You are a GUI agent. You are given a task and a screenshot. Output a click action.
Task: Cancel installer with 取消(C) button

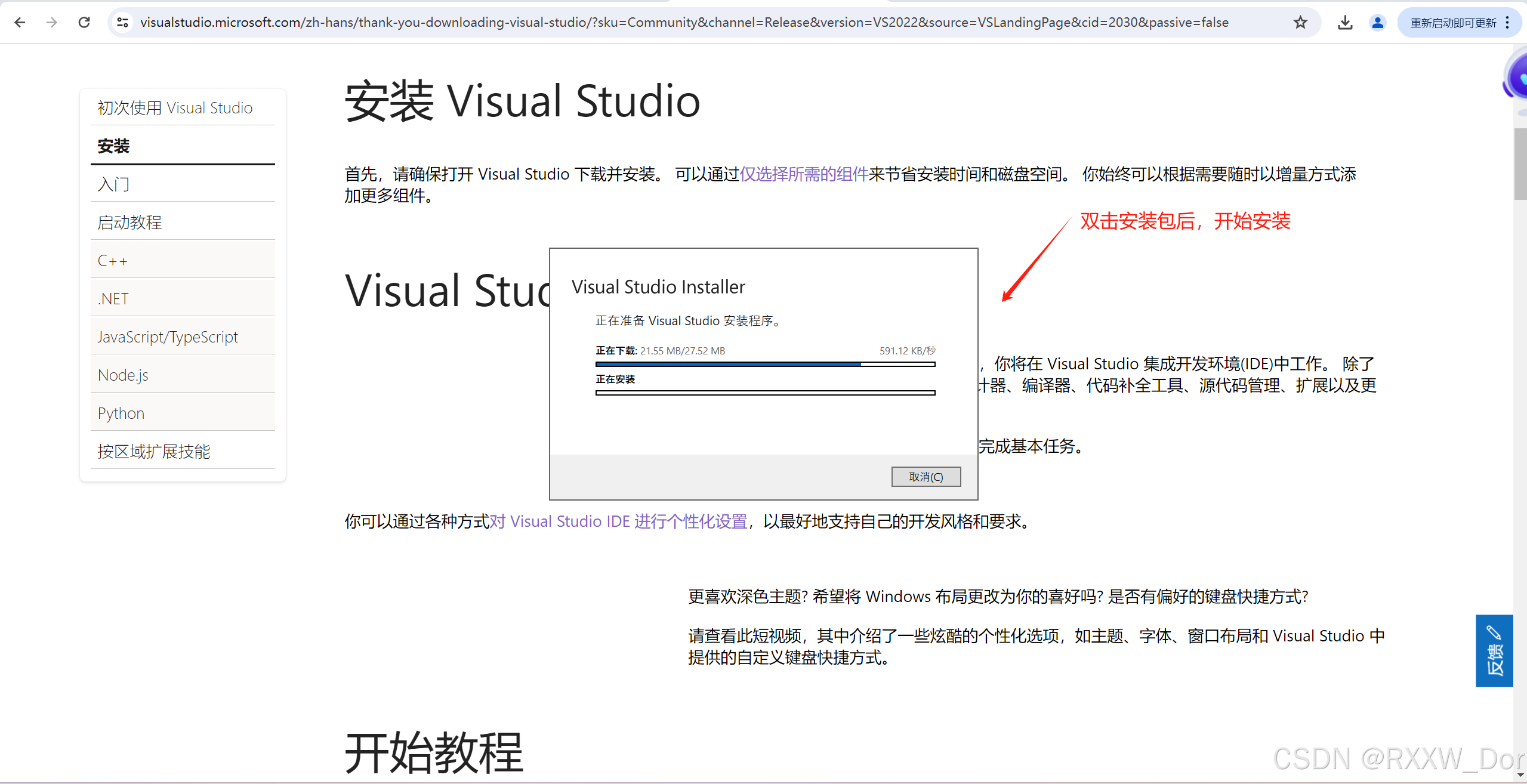pos(926,477)
